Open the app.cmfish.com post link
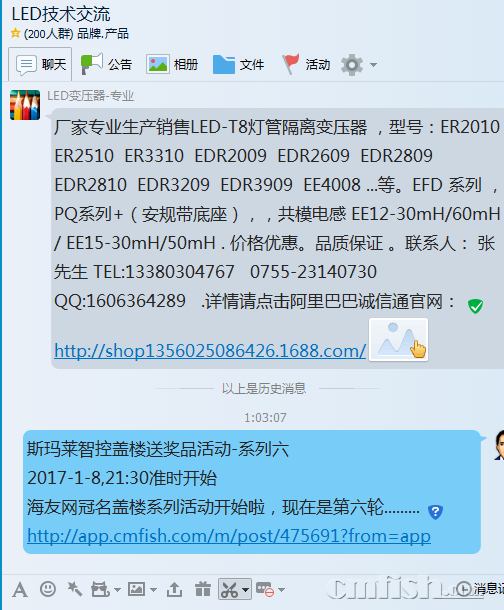This screenshot has width=504, height=610. pyautogui.click(x=229, y=536)
